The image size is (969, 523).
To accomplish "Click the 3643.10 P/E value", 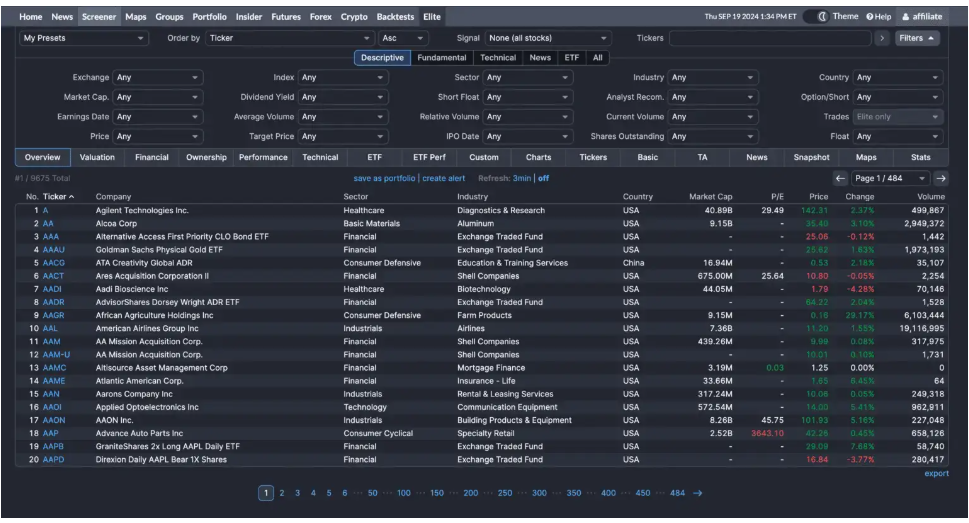I will (767, 433).
